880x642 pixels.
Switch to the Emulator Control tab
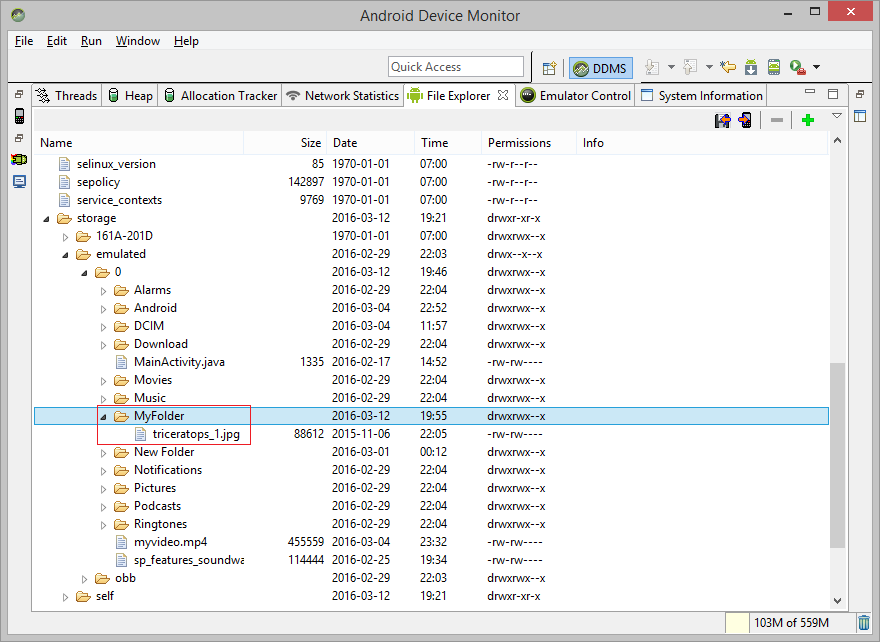[x=575, y=95]
